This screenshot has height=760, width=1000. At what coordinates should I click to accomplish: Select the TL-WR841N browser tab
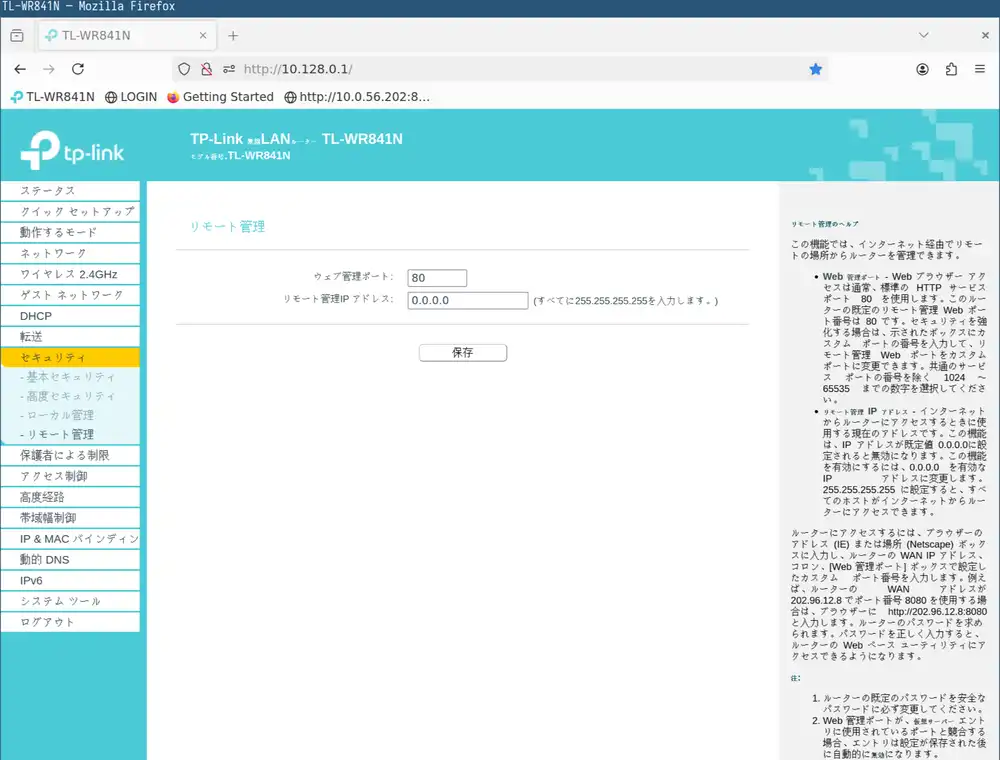click(128, 36)
